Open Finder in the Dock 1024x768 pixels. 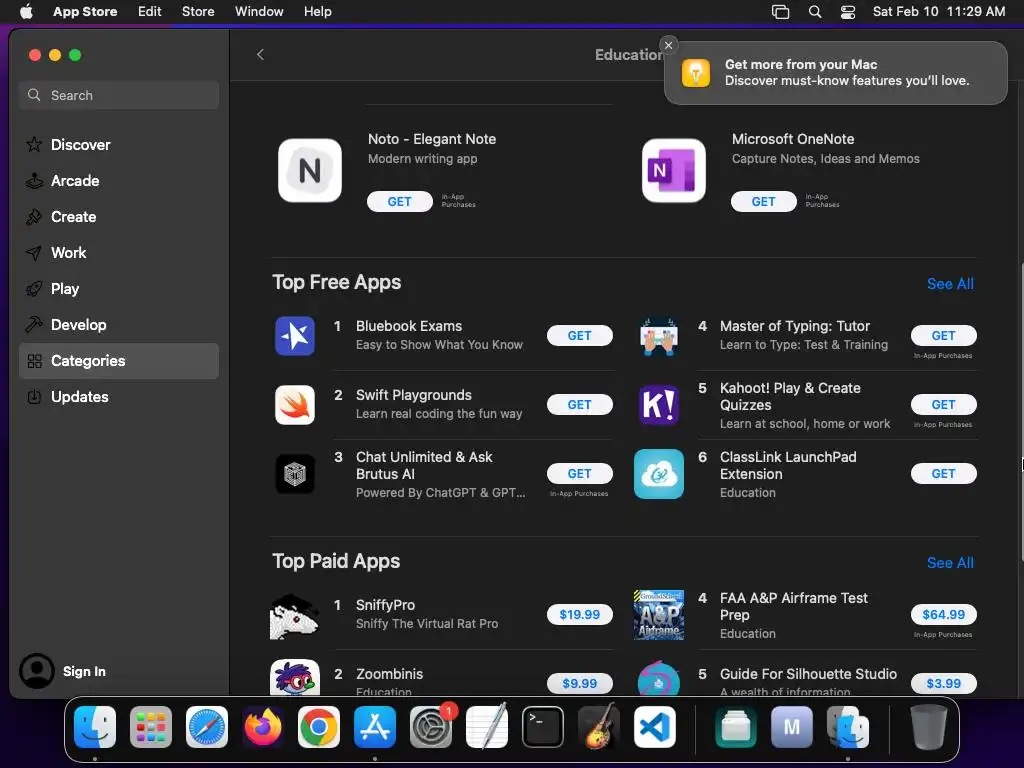pos(95,727)
